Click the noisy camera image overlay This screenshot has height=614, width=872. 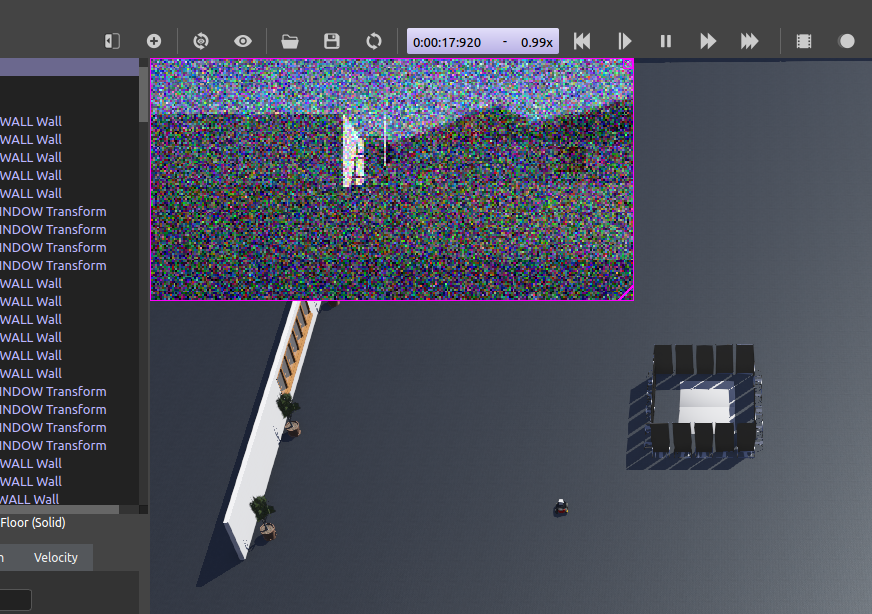click(x=392, y=179)
